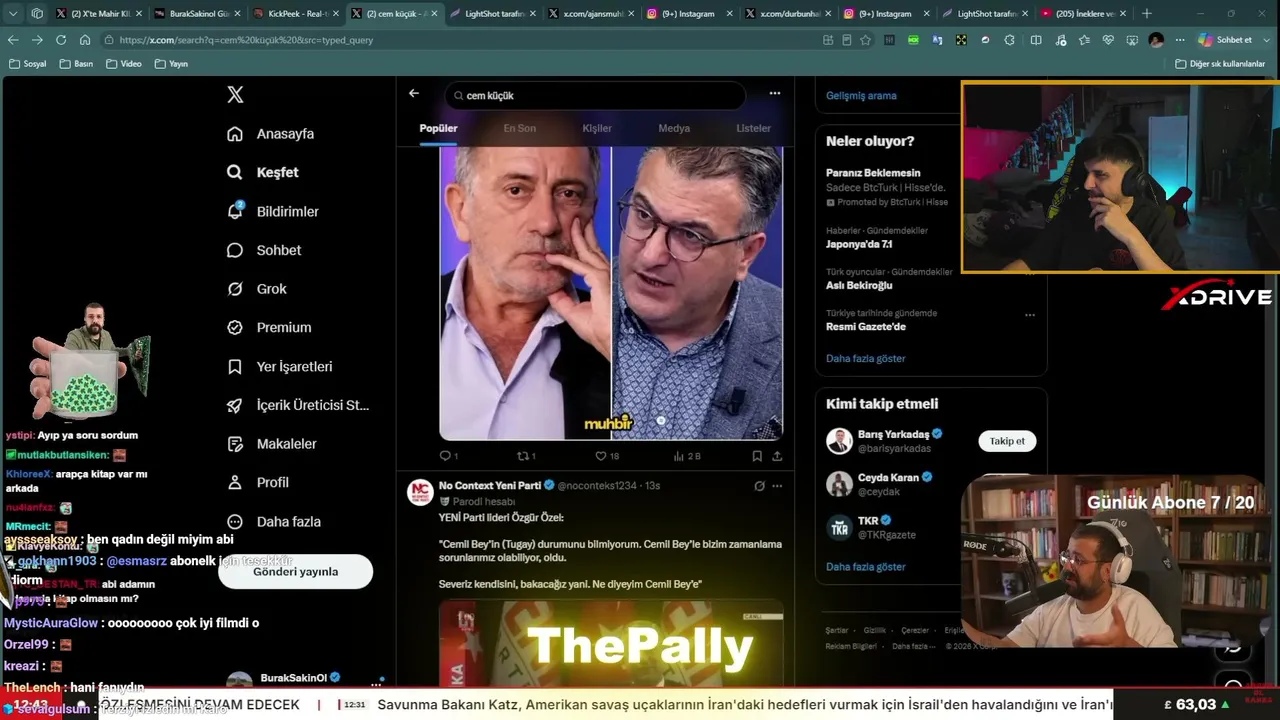
Task: Show more under Kimi takip etmeli
Action: point(866,567)
